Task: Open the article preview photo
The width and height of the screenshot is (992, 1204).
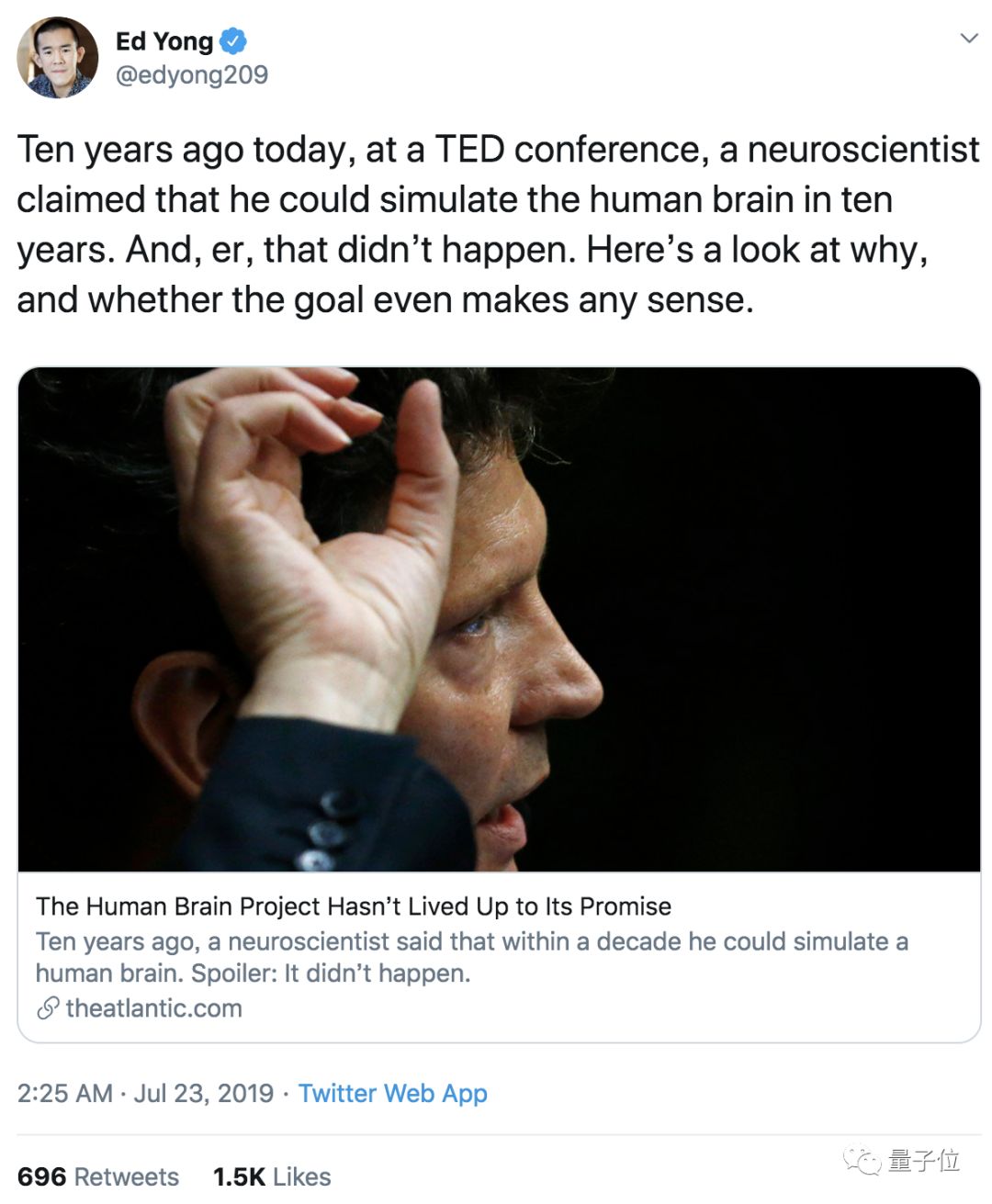Action: click(x=499, y=619)
